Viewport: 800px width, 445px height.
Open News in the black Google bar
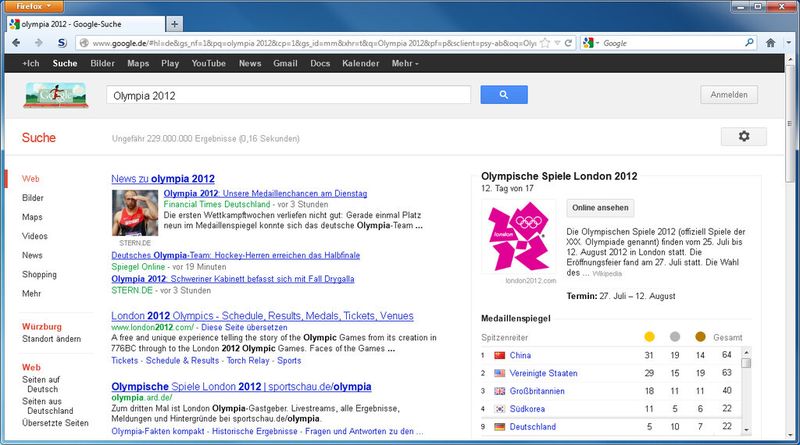[250, 63]
